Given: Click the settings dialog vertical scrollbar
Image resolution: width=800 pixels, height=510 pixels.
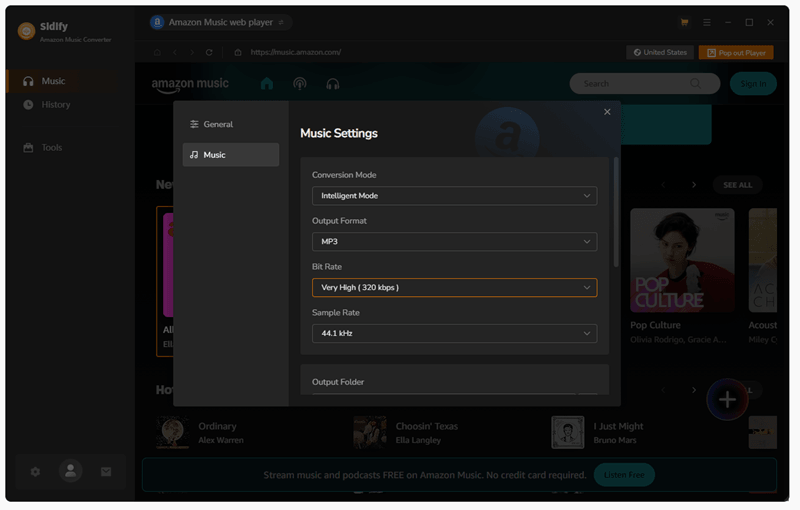Looking at the screenshot, I should (616, 212).
